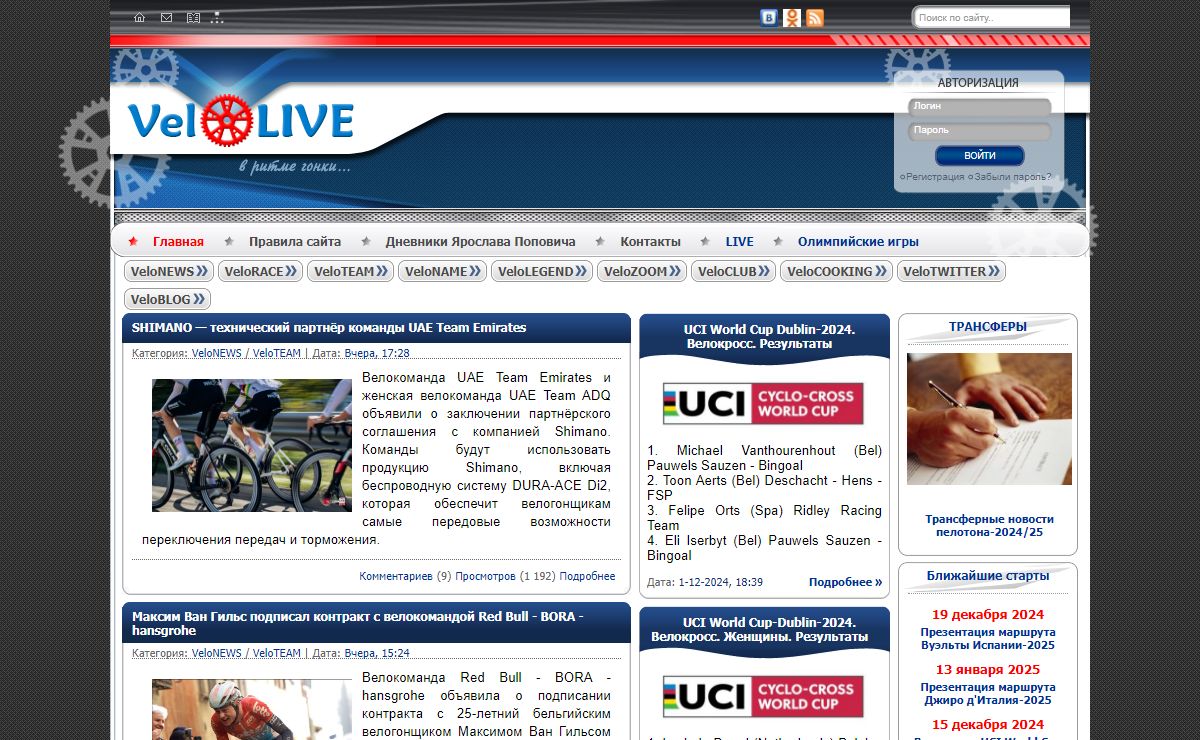Select the VeloNEWS category tab
Viewport: 1200px width, 740px height.
(x=169, y=271)
